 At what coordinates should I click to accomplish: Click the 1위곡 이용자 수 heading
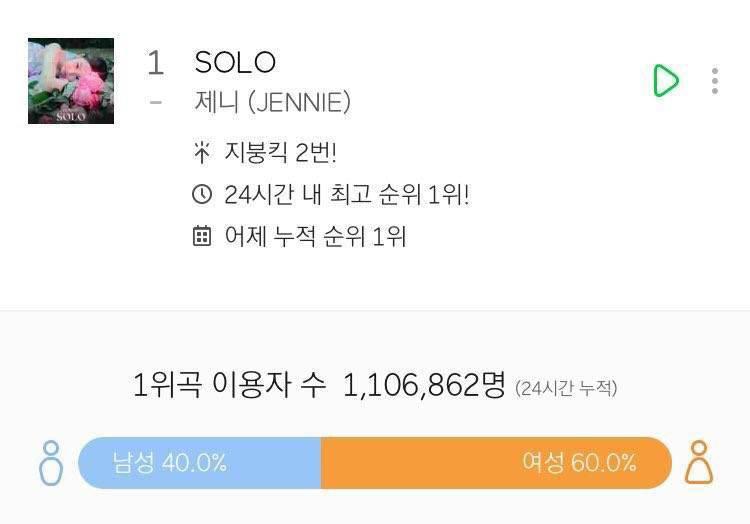[229, 385]
